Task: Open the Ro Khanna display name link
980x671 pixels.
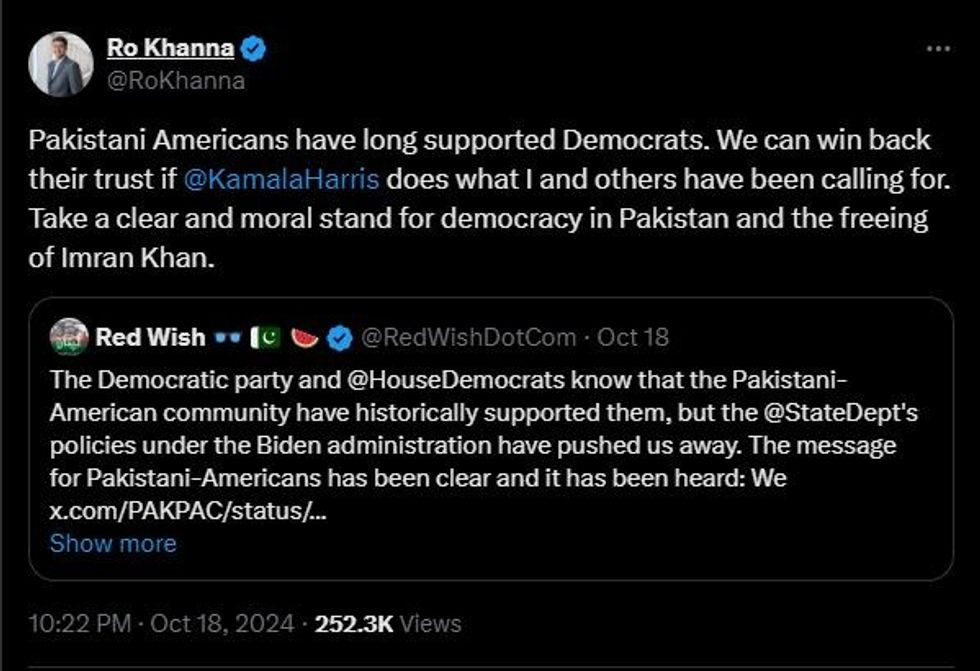Action: pos(170,48)
